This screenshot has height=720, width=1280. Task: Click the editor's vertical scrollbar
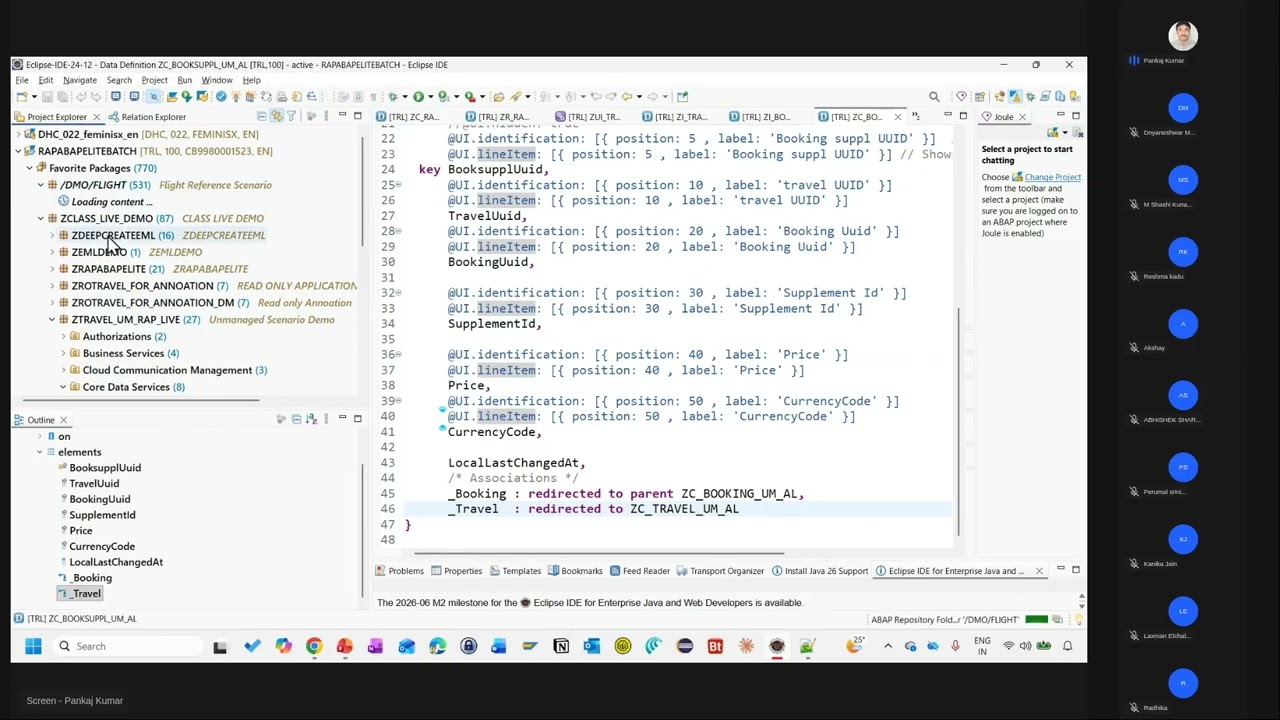[x=960, y=420]
